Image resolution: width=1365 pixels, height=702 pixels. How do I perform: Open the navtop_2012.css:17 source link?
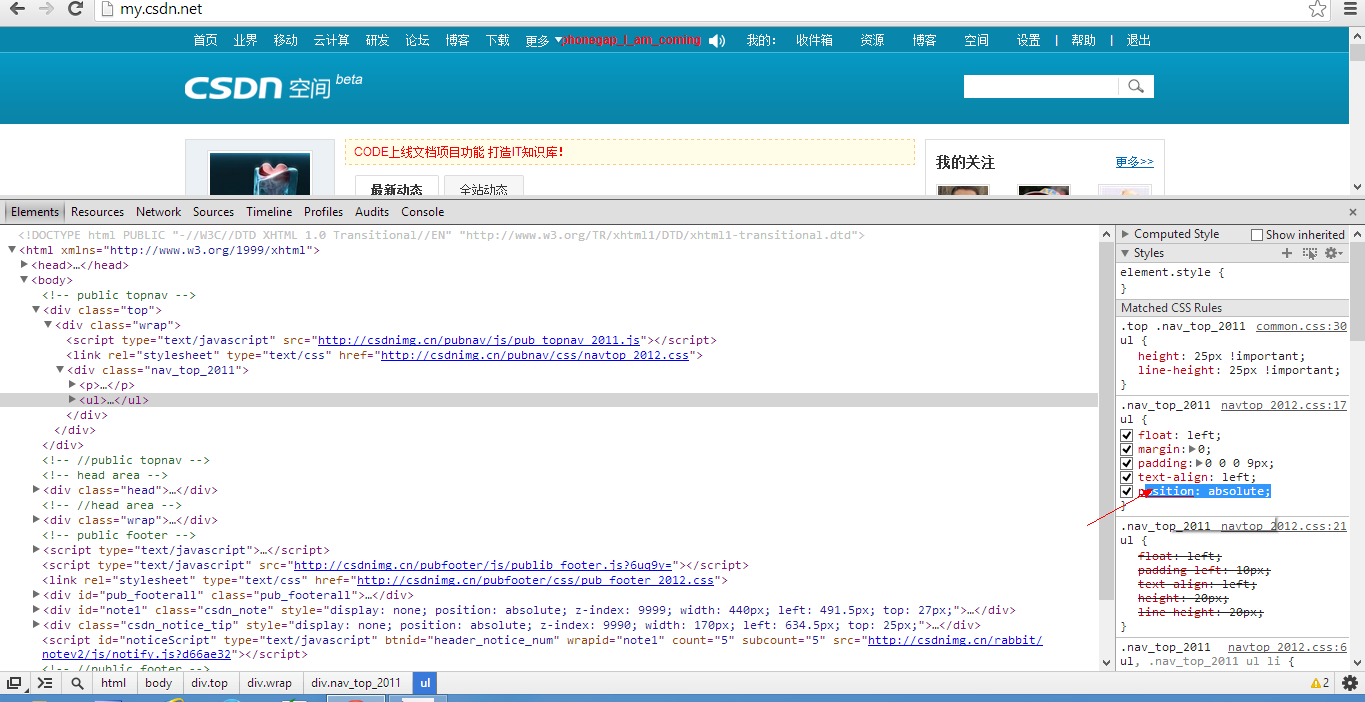[1284, 406]
